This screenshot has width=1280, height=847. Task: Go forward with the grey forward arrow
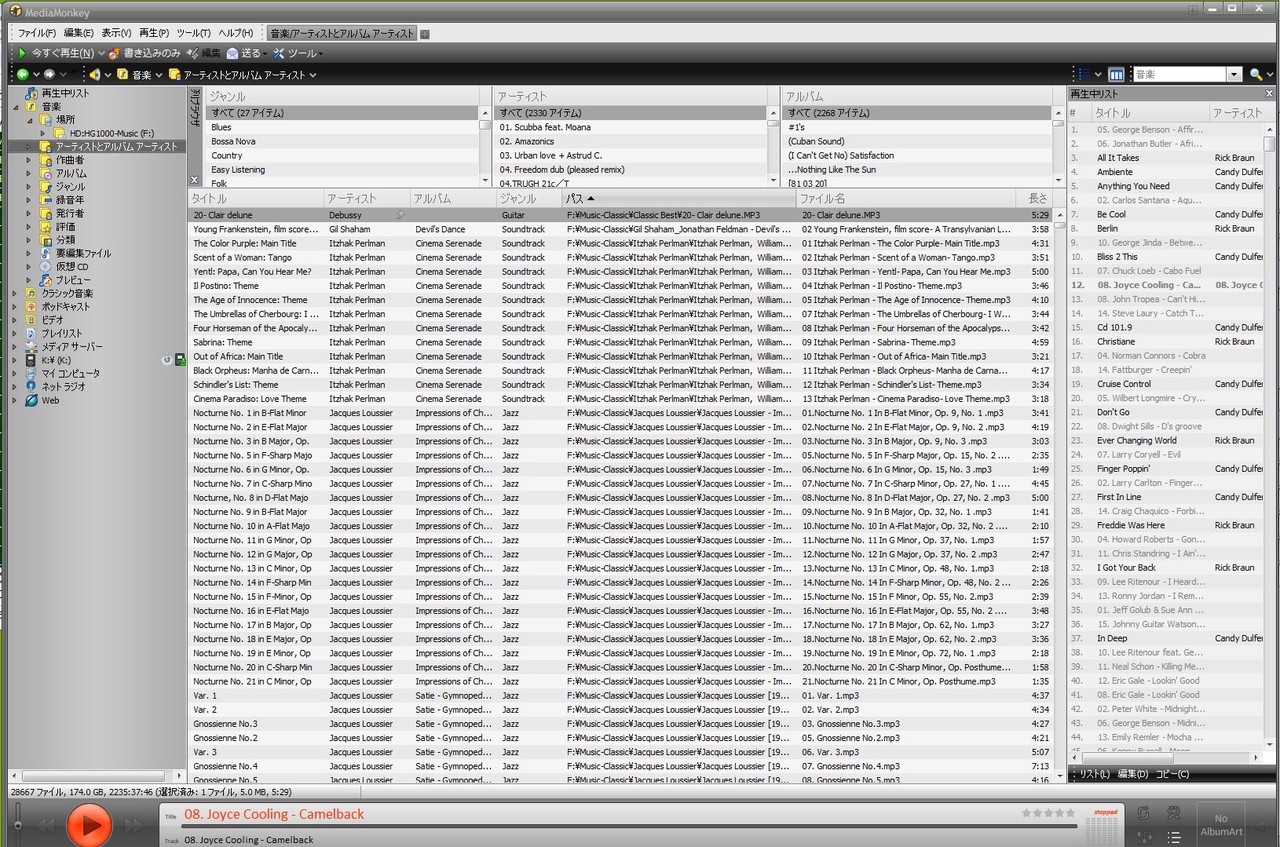pos(49,75)
